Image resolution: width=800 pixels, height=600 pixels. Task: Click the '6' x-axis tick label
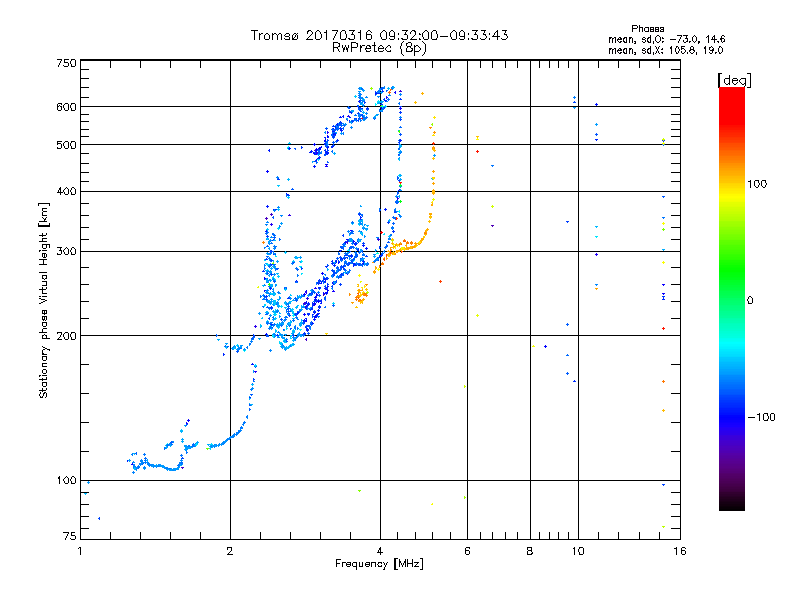[467, 551]
